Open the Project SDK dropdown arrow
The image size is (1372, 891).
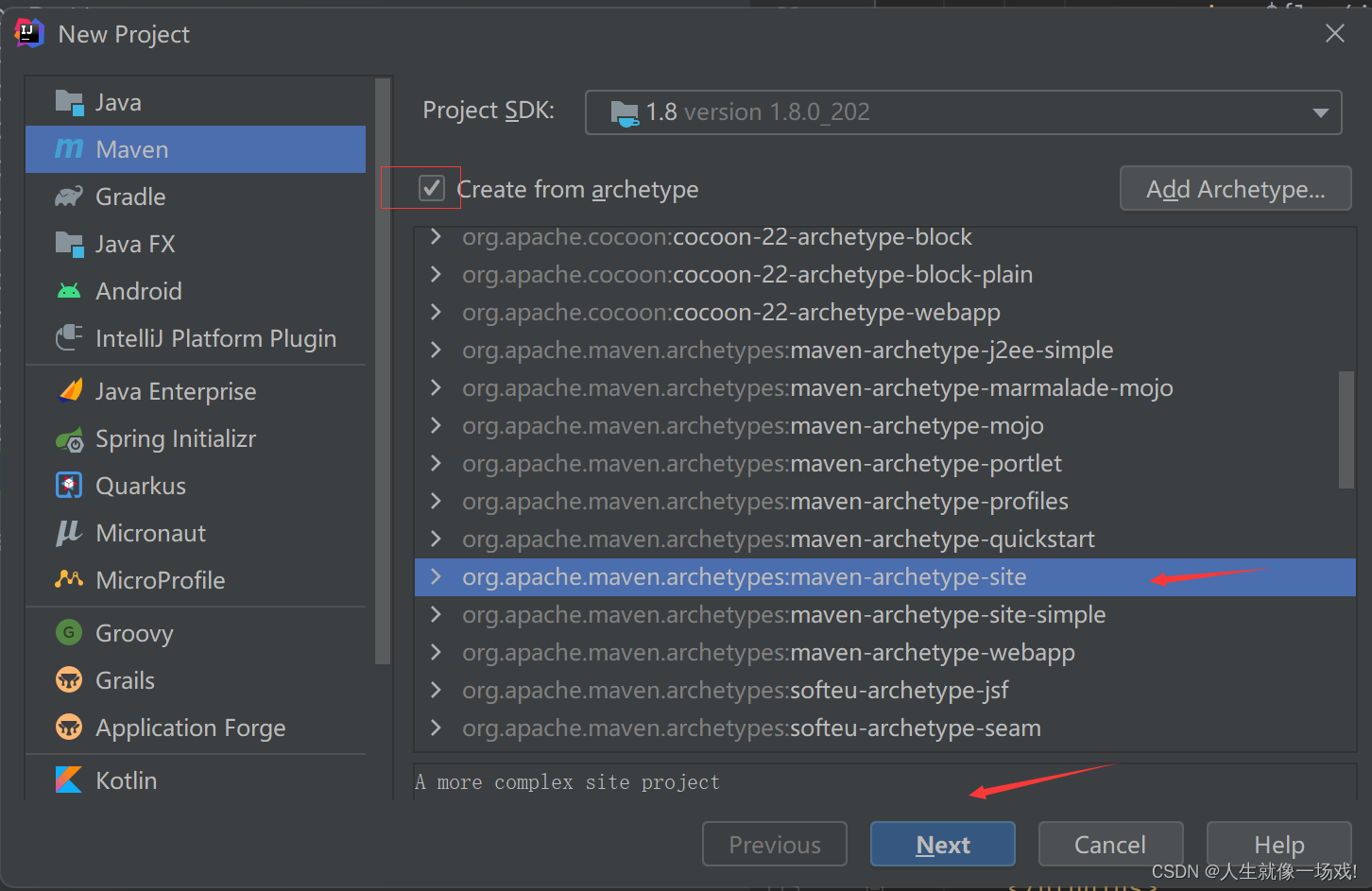tap(1321, 112)
